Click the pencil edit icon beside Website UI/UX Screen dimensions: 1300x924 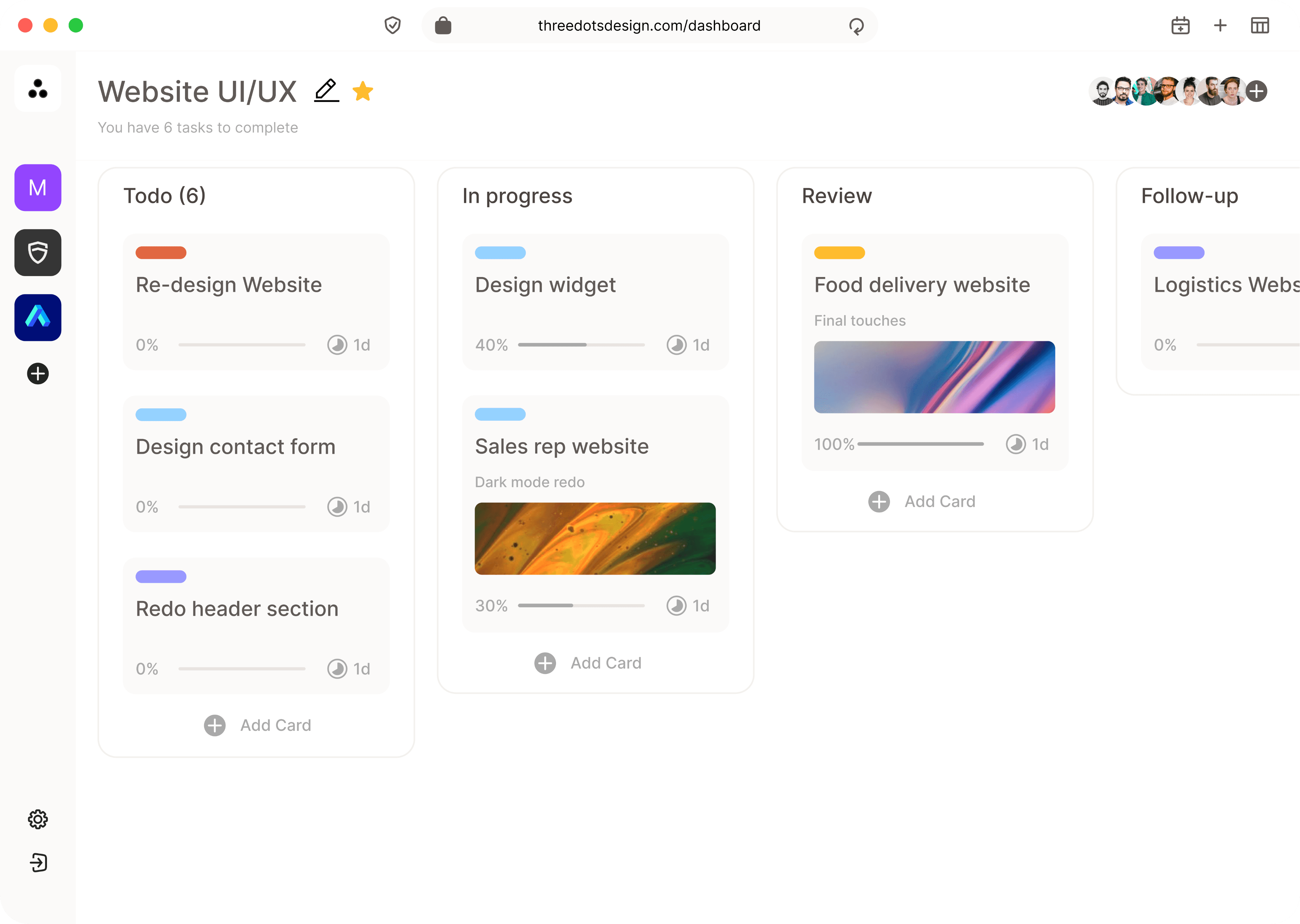tap(327, 91)
